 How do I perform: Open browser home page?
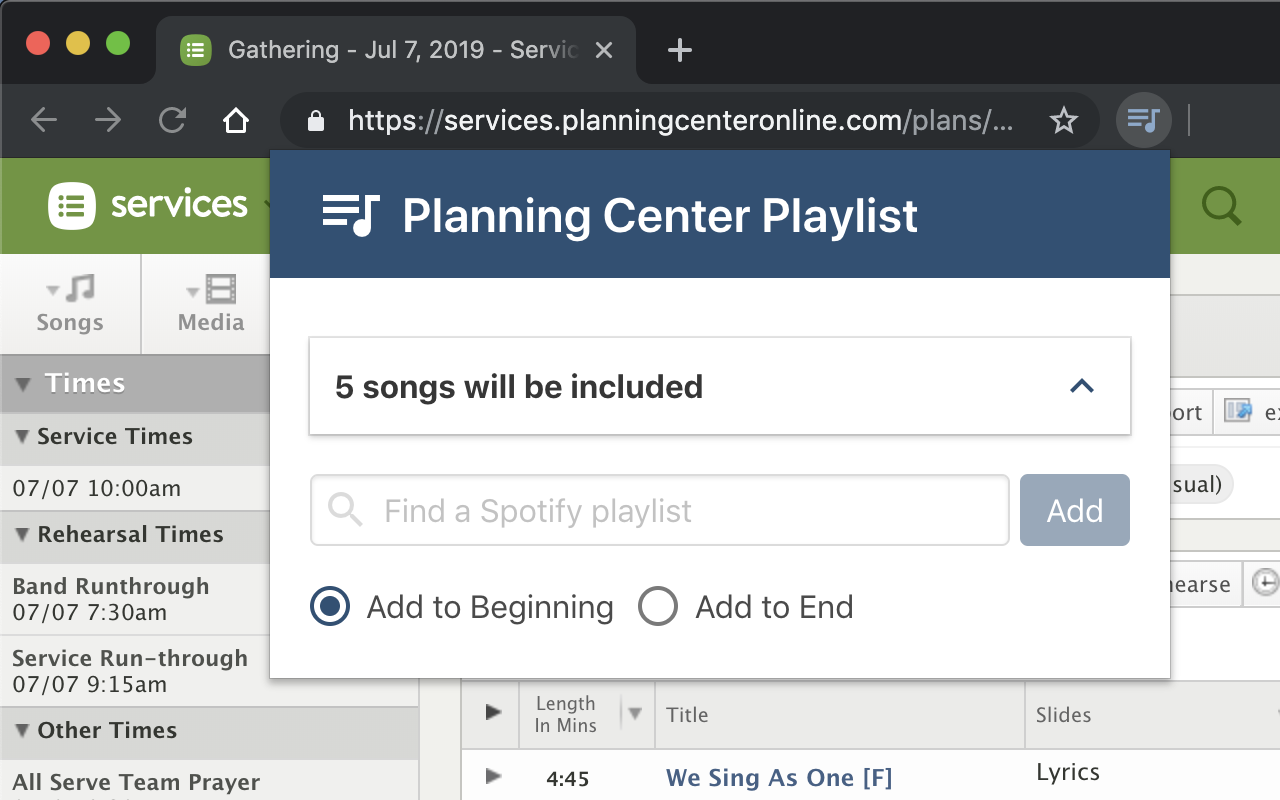click(x=236, y=121)
